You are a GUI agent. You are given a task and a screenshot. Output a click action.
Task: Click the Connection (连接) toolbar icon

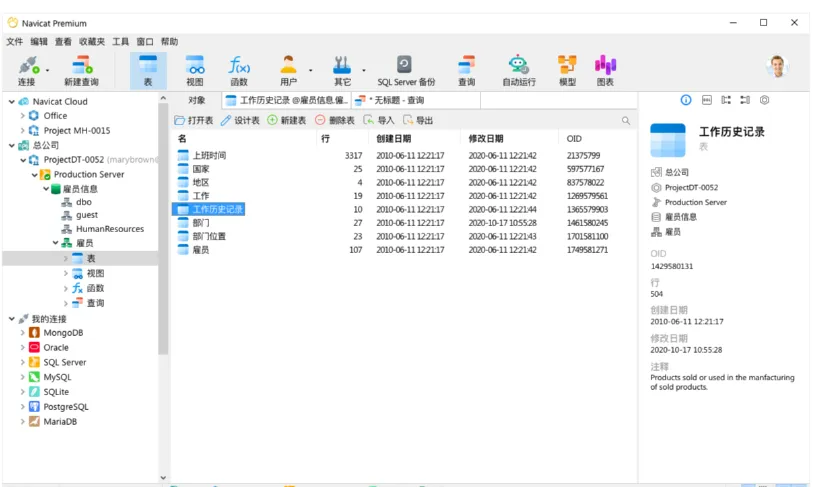tap(27, 71)
